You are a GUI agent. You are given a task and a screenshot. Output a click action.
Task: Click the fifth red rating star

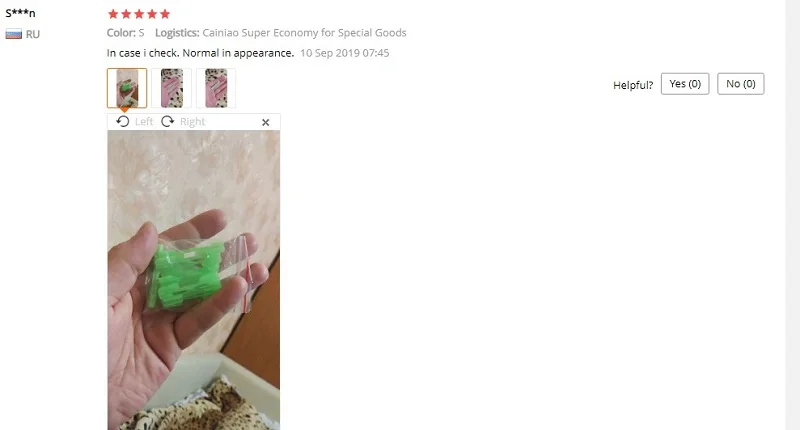(x=165, y=14)
